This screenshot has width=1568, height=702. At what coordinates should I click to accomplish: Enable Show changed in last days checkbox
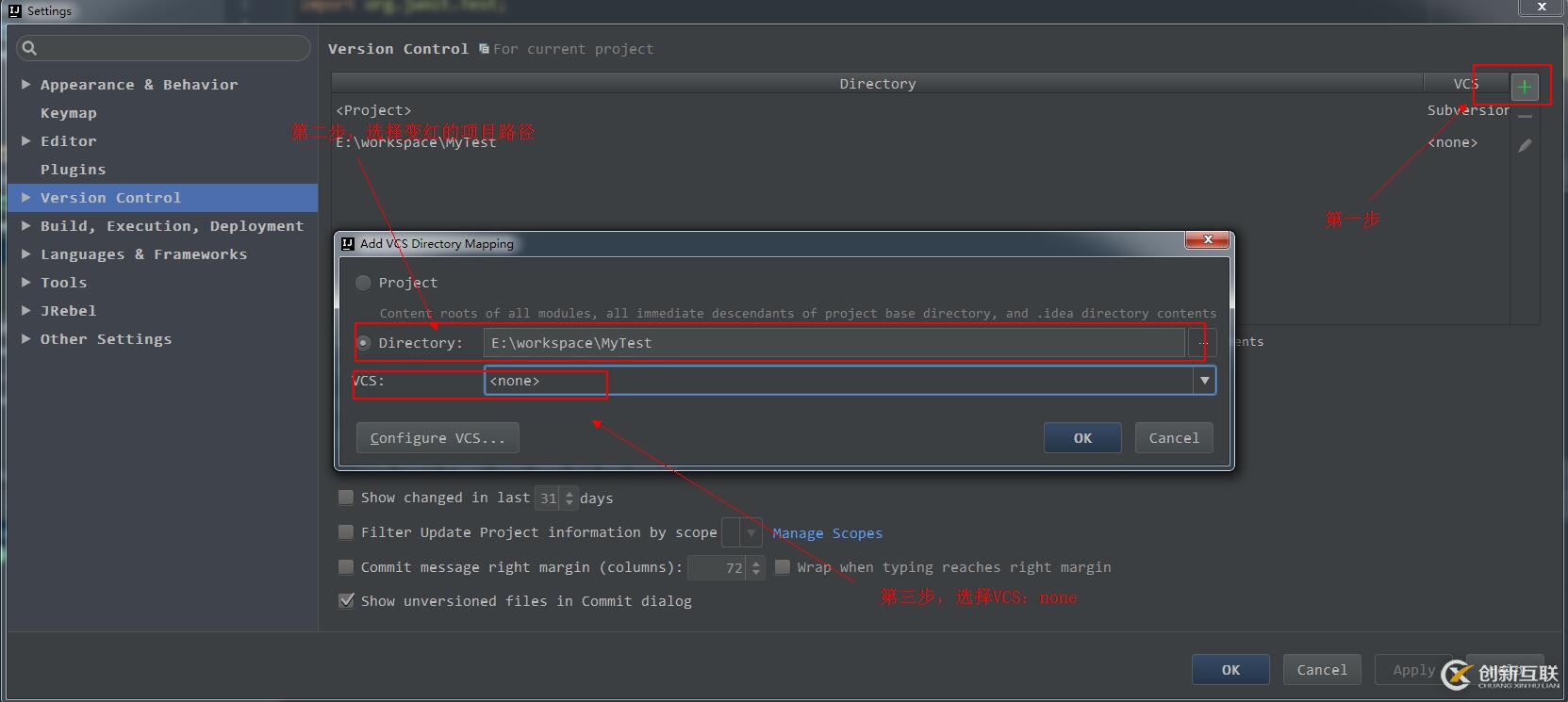(346, 498)
